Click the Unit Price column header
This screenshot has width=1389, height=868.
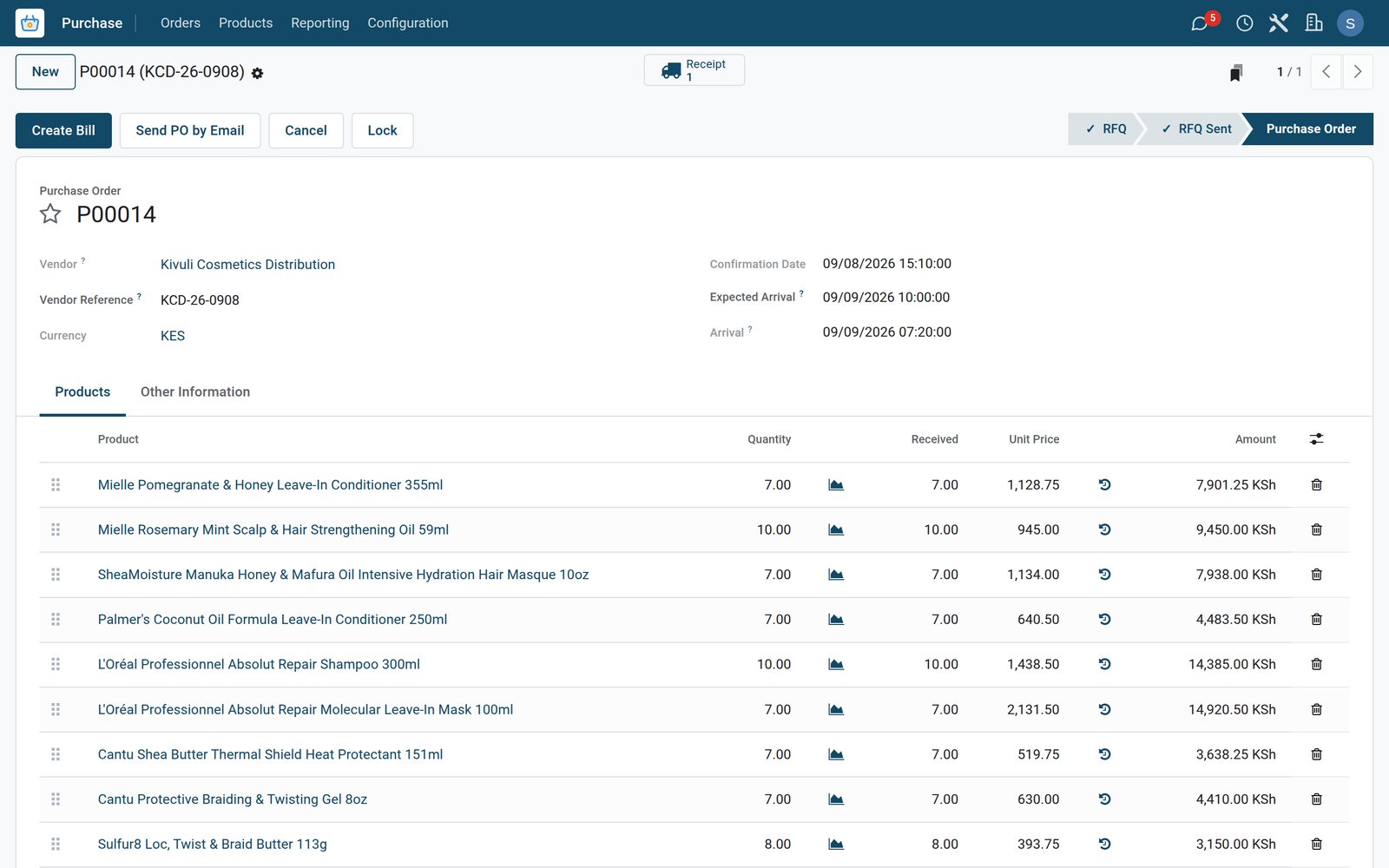[1034, 439]
